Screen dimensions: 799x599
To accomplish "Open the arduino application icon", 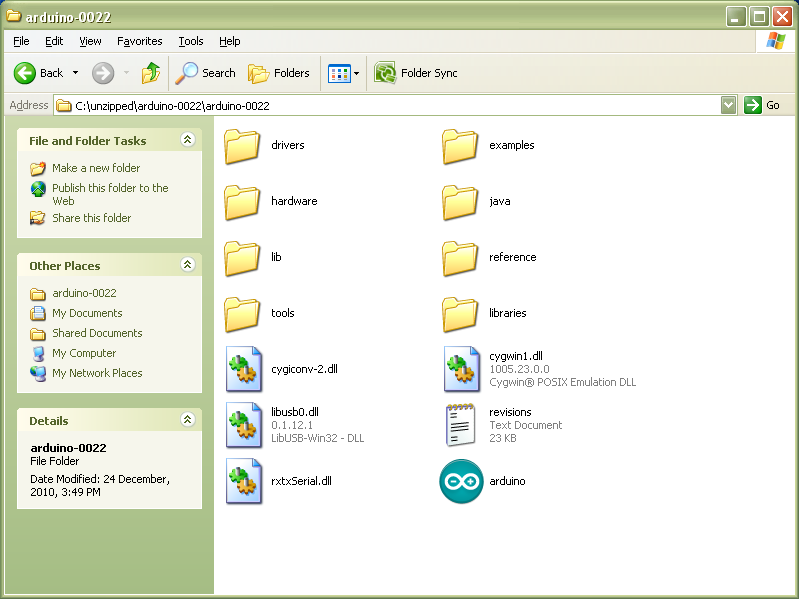I will (461, 481).
